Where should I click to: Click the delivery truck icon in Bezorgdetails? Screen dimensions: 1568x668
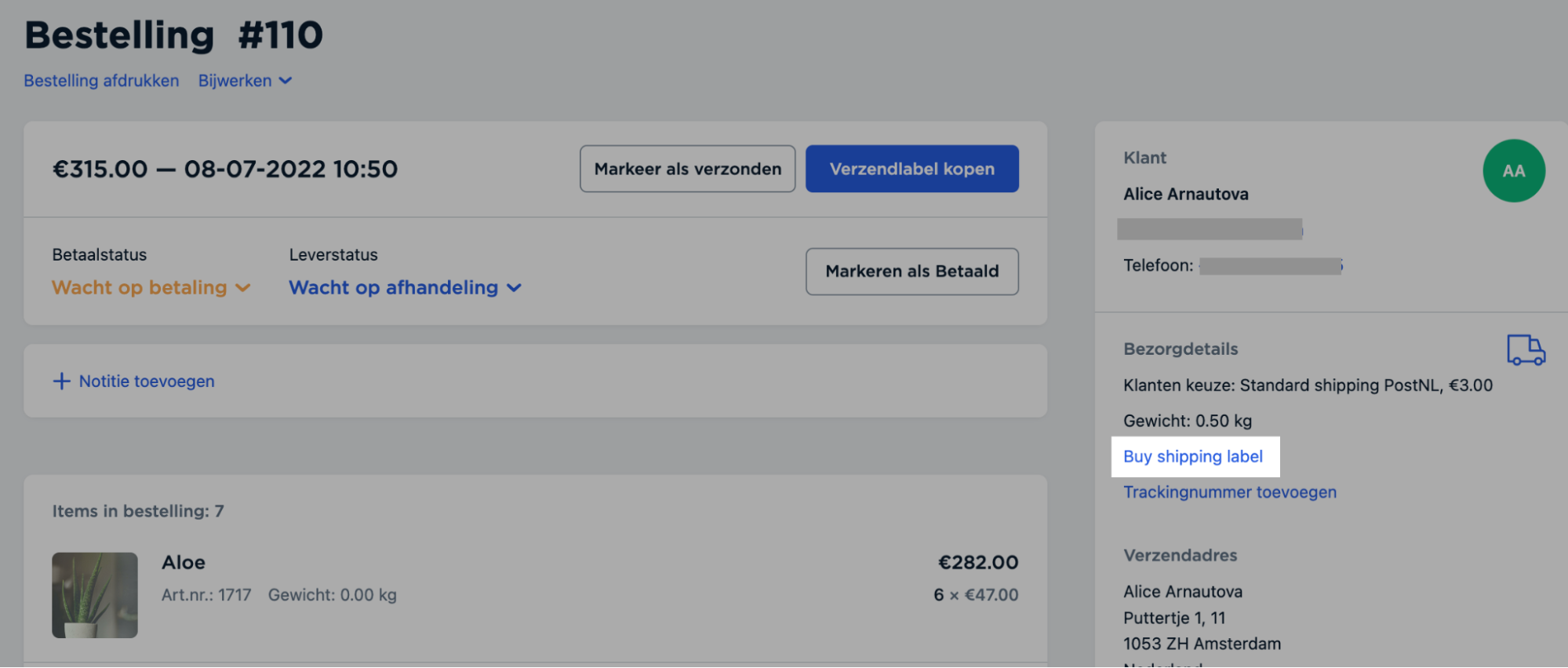[x=1525, y=351]
